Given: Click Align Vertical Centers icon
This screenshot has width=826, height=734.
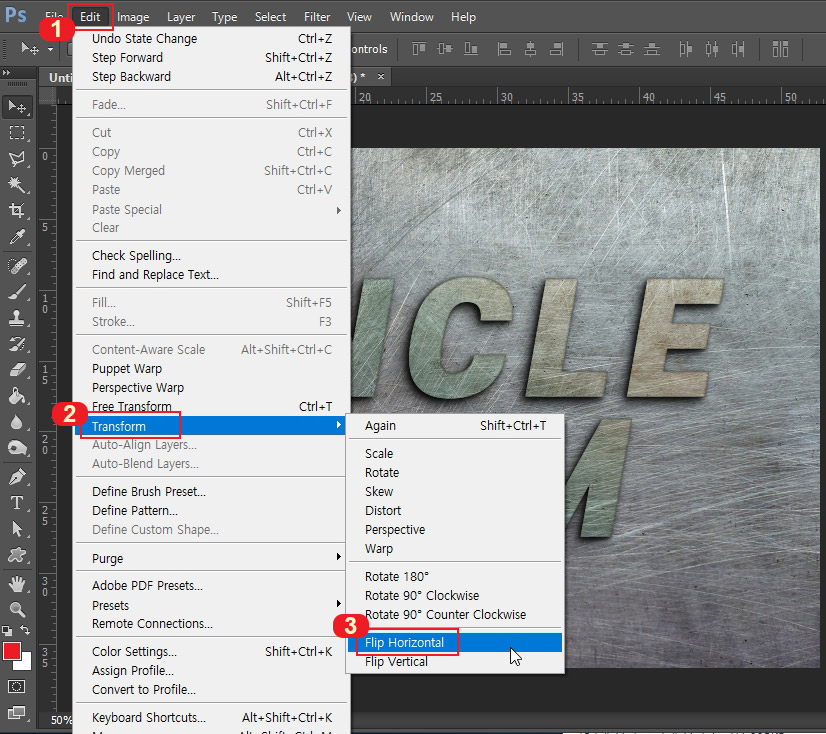Looking at the screenshot, I should [445, 50].
